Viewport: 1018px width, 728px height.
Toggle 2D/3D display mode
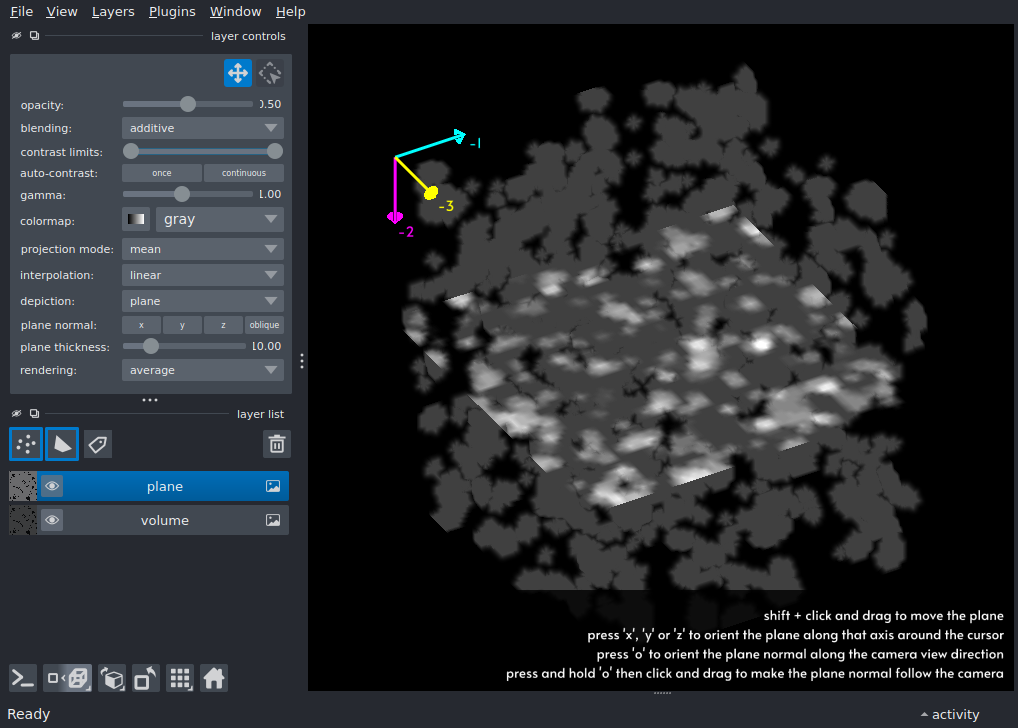67,679
